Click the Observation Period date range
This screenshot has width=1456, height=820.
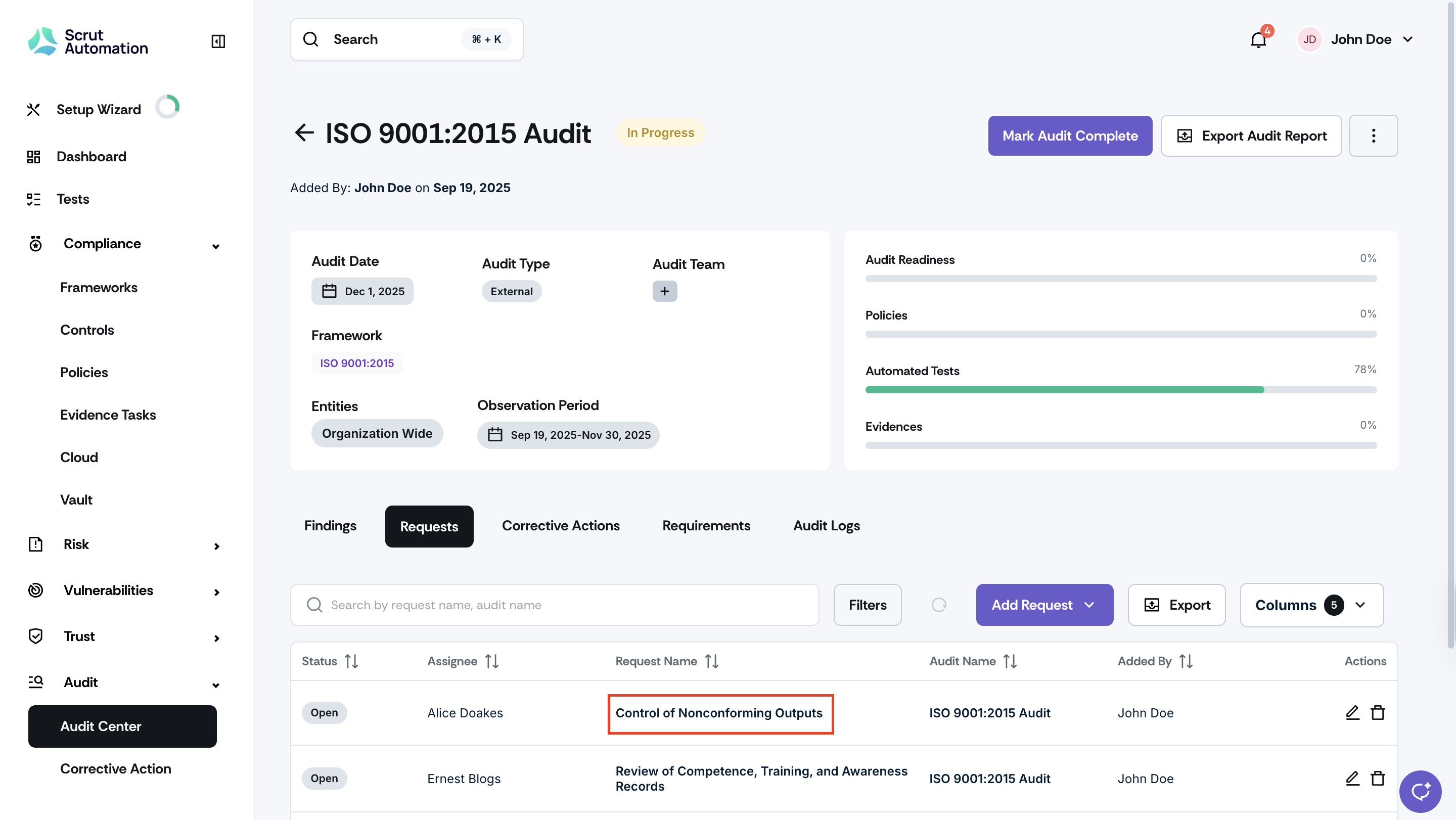568,435
